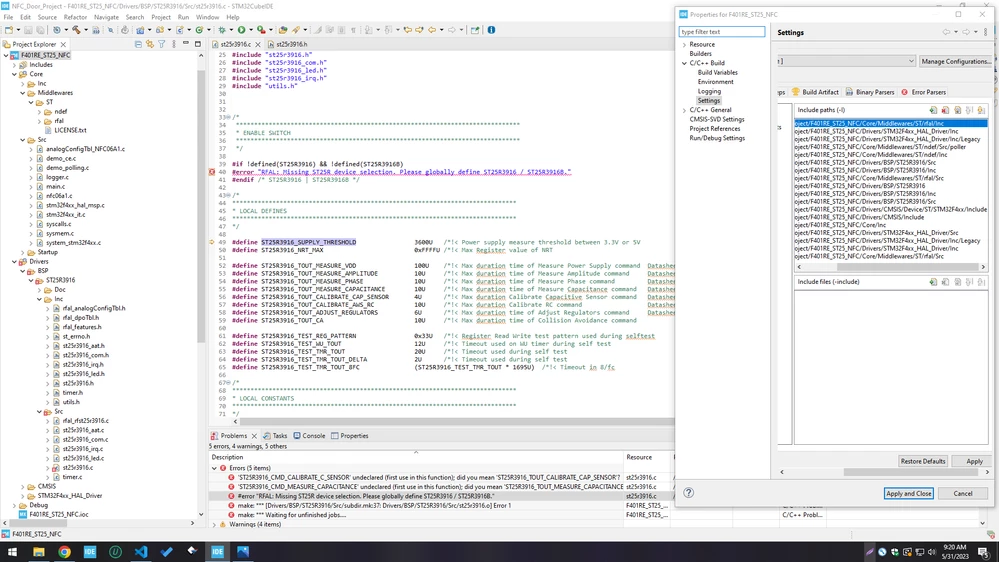Click the Cancel button in Properties dialog
This screenshot has height=562, width=999.
963,493
